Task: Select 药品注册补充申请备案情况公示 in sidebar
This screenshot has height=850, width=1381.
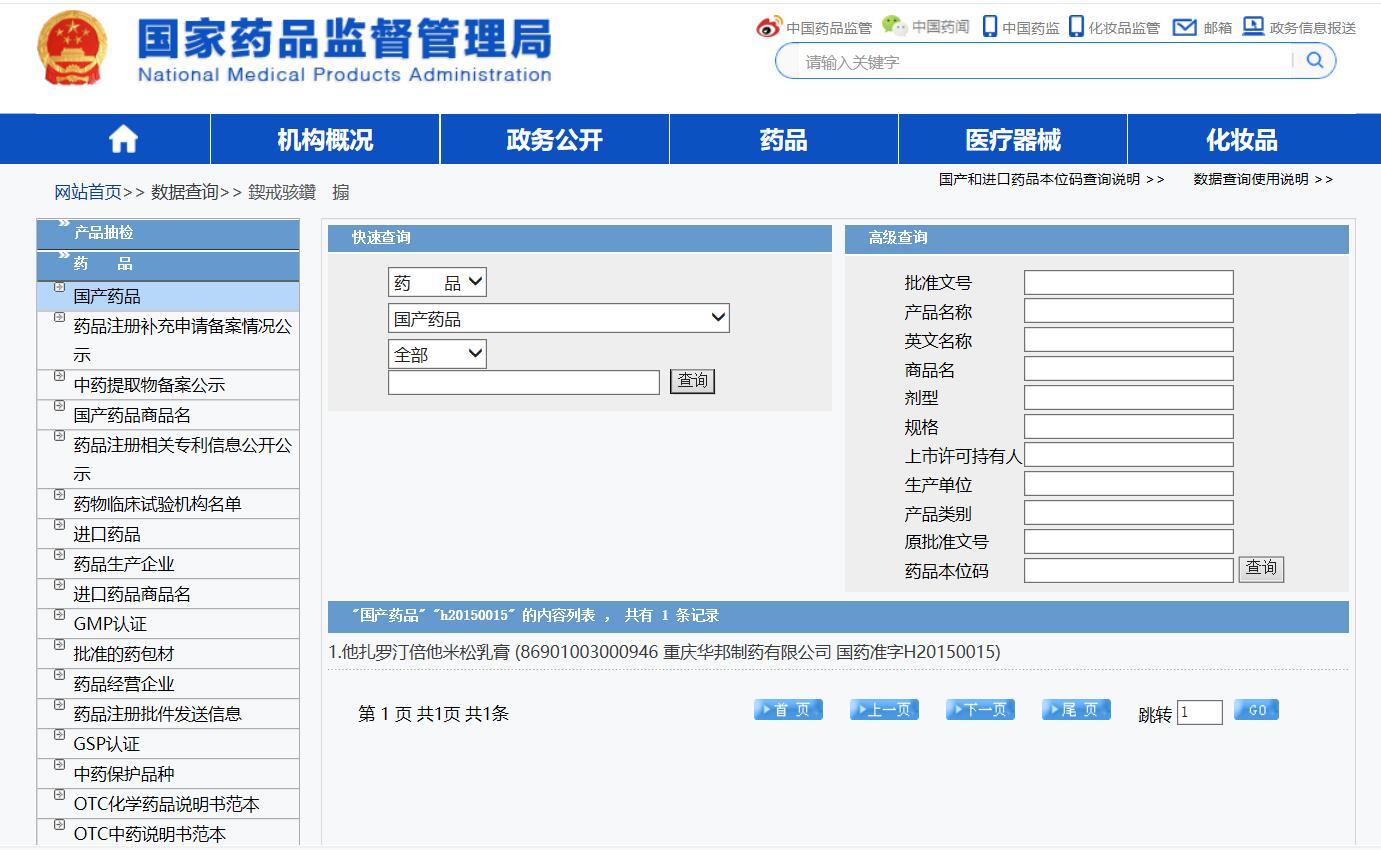Action: pyautogui.click(x=183, y=340)
